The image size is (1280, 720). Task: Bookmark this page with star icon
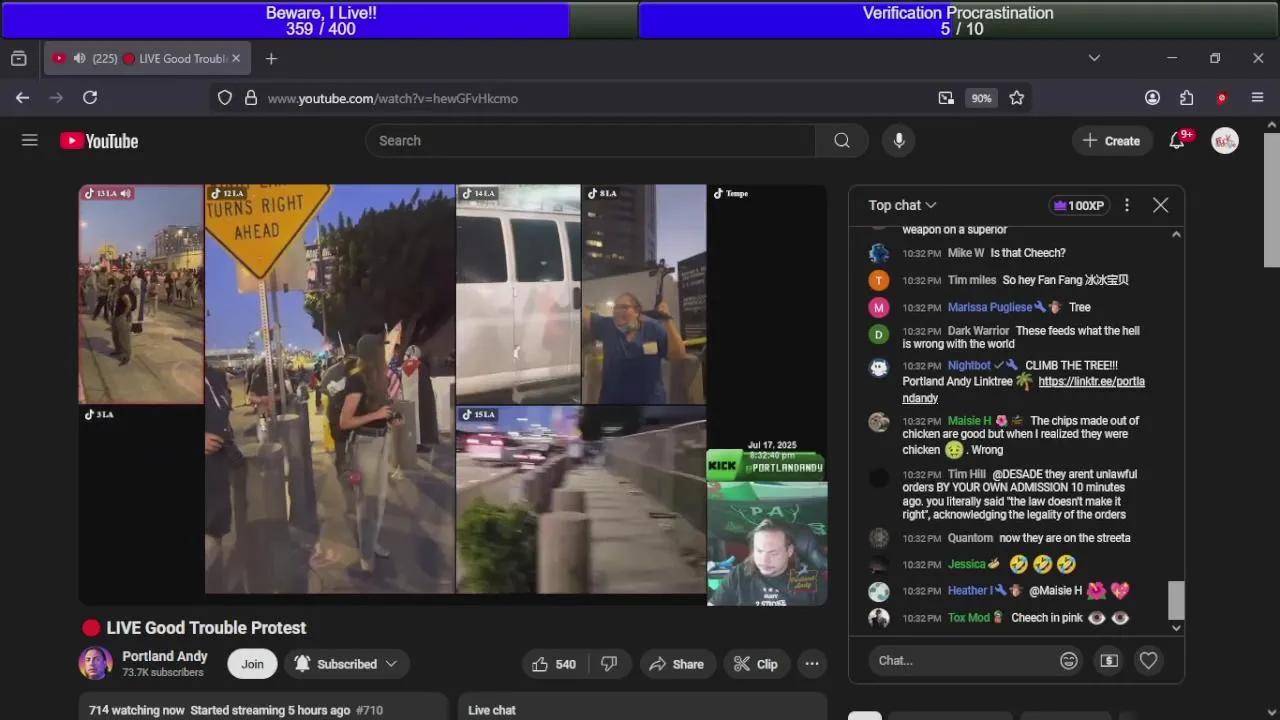[x=1017, y=98]
